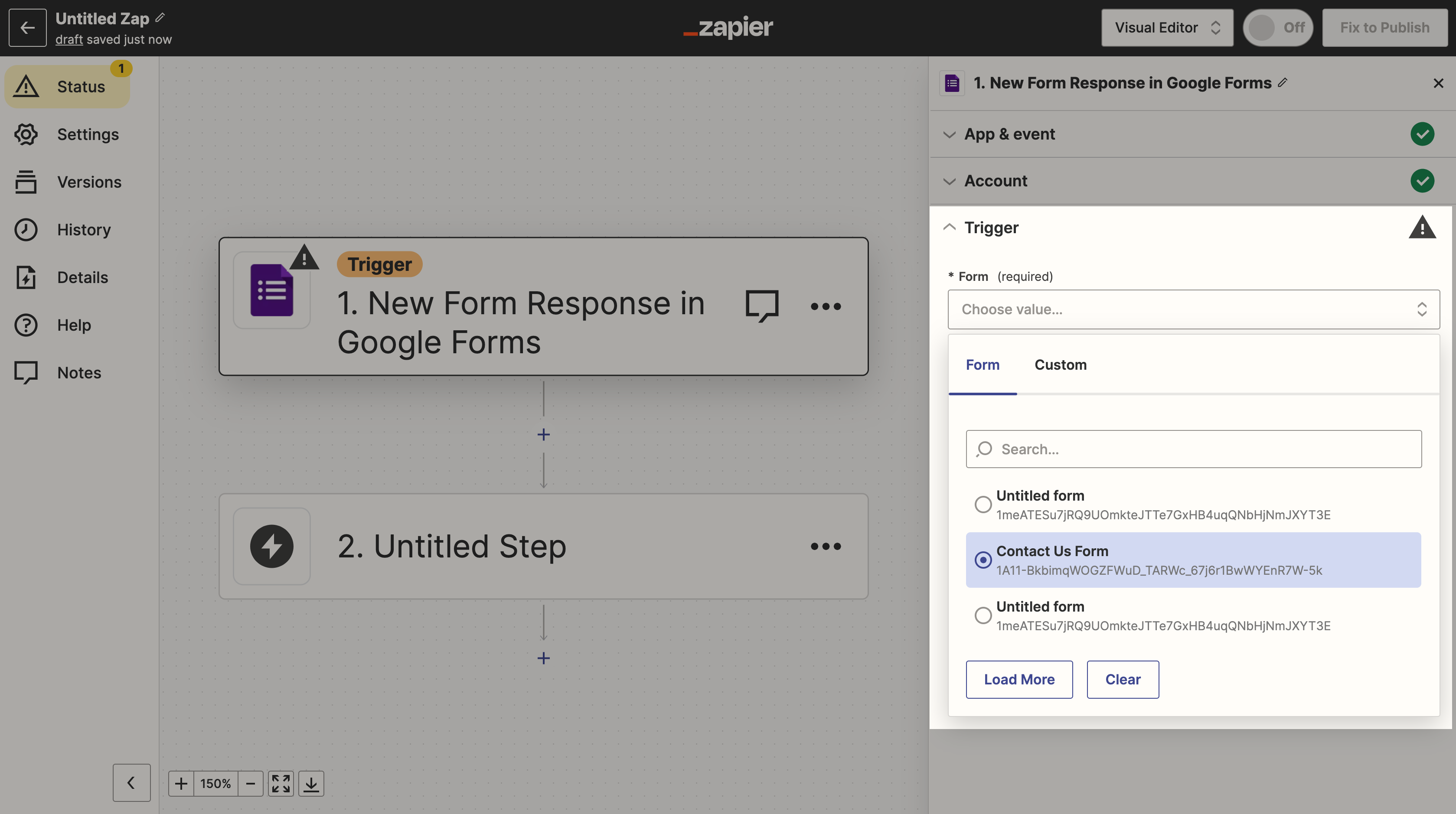Viewport: 1456px width, 814px height.
Task: Open the draft link under zap name
Action: tap(69, 39)
